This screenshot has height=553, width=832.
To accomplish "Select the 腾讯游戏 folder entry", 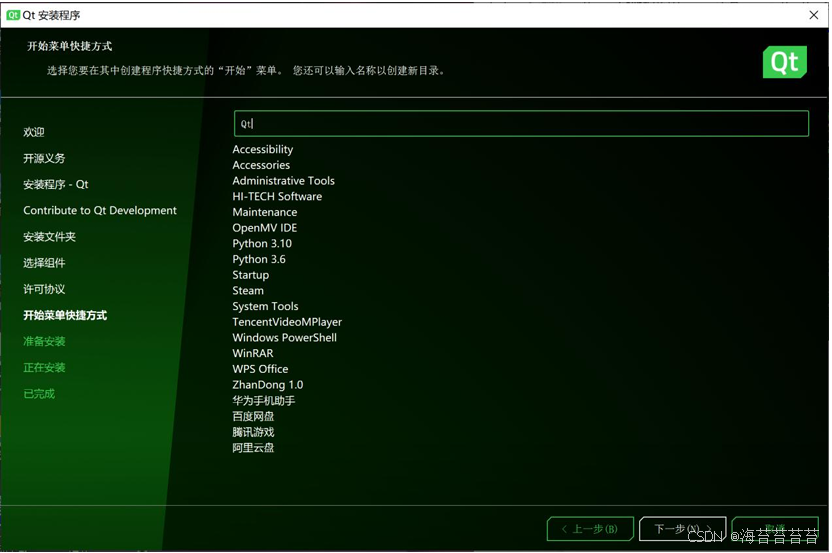I will click(253, 431).
